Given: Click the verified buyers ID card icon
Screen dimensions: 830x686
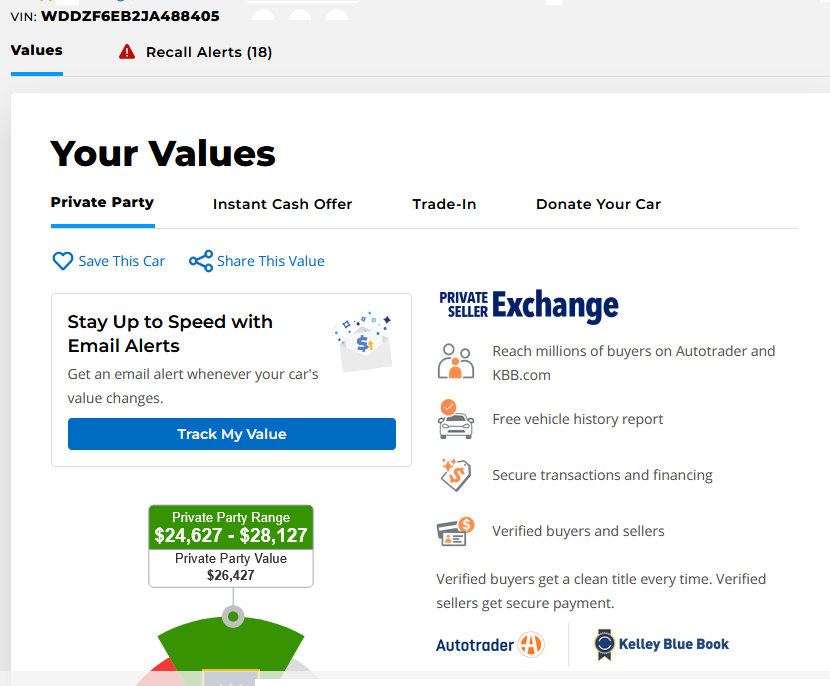Looking at the screenshot, I should 456,531.
